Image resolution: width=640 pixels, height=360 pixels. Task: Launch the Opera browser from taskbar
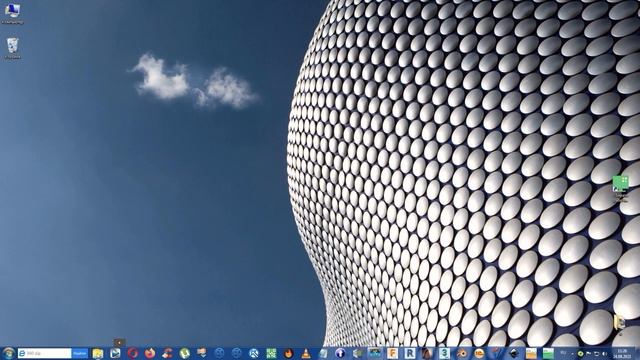[132, 353]
